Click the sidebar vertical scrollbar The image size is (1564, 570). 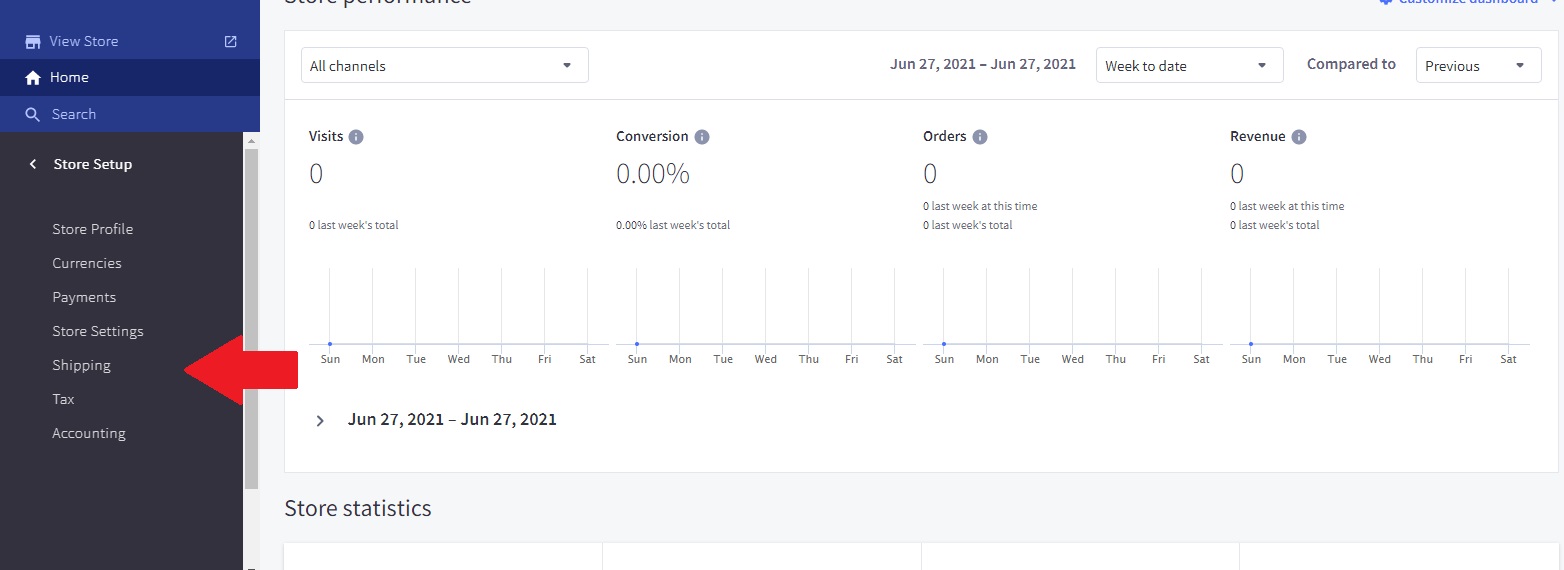pos(251,320)
